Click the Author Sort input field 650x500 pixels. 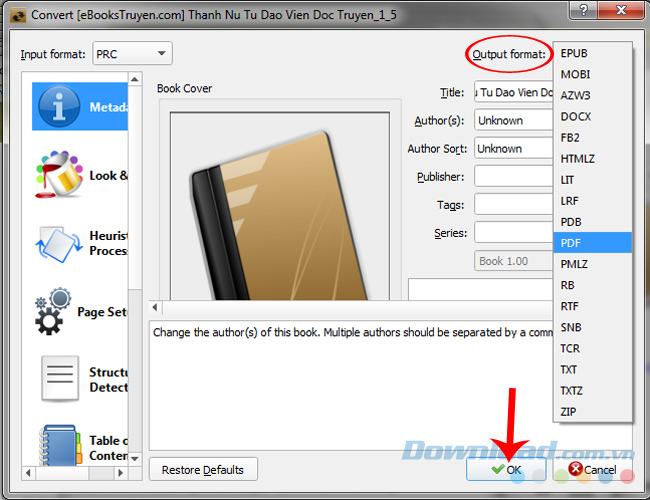[x=514, y=148]
